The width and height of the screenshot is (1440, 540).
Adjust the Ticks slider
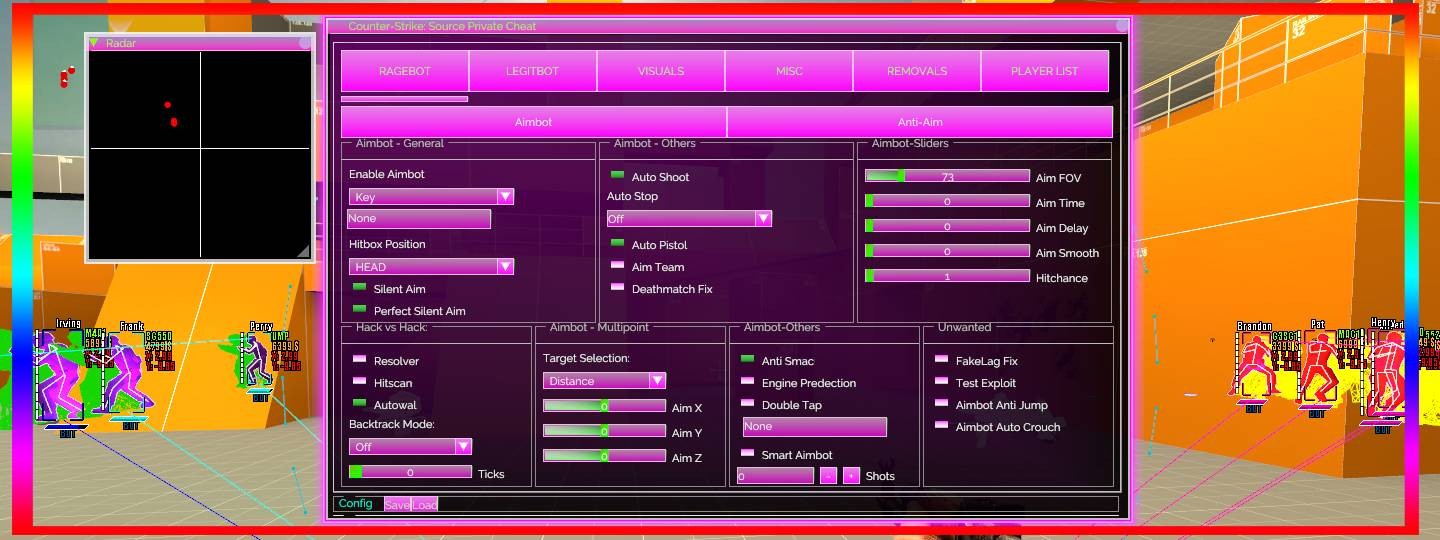pyautogui.click(x=410, y=472)
